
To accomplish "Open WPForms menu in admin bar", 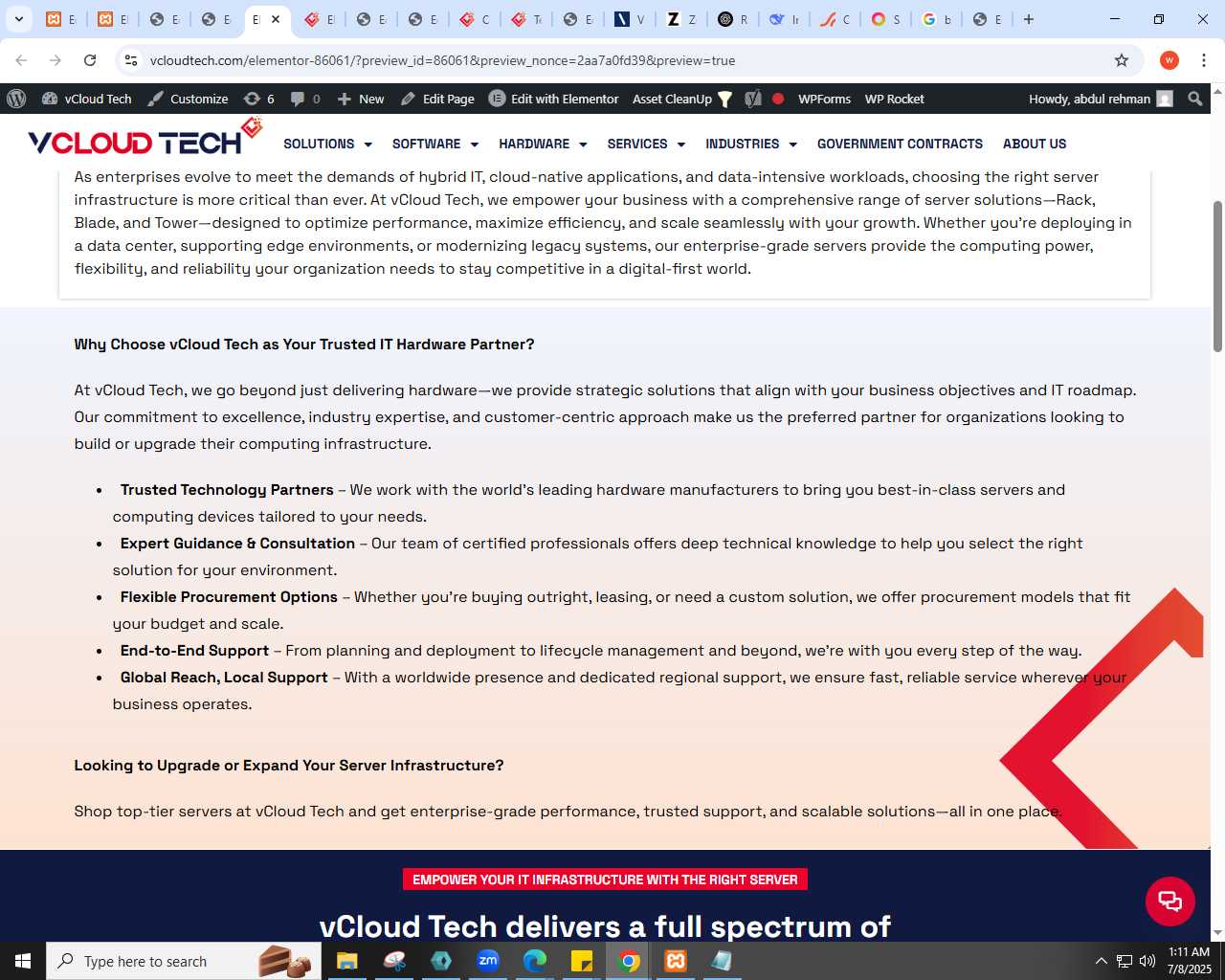I will pyautogui.click(x=824, y=99).
